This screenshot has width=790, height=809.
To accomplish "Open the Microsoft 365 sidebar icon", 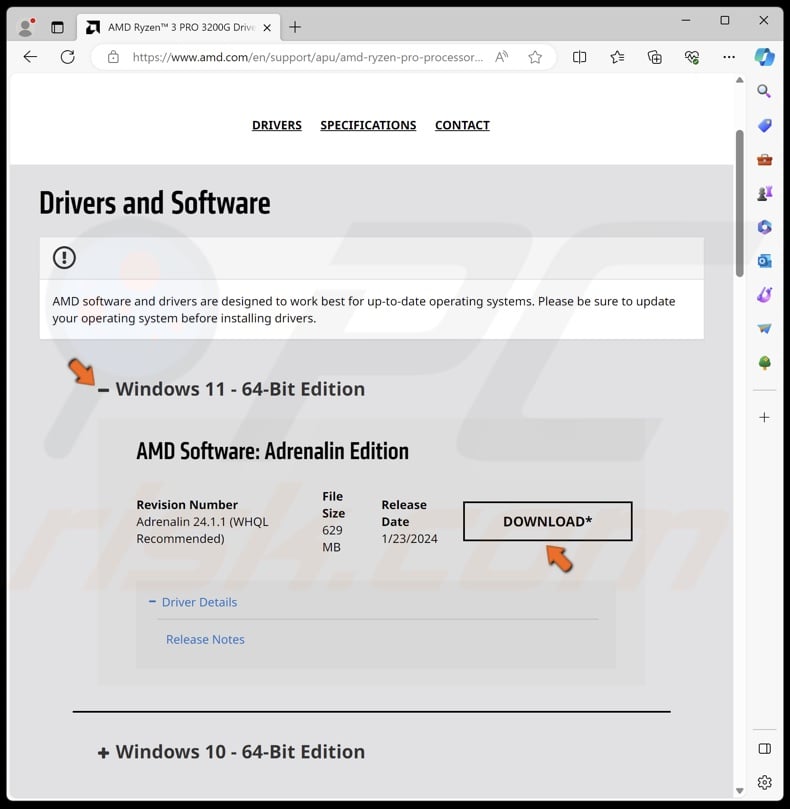I will click(765, 227).
